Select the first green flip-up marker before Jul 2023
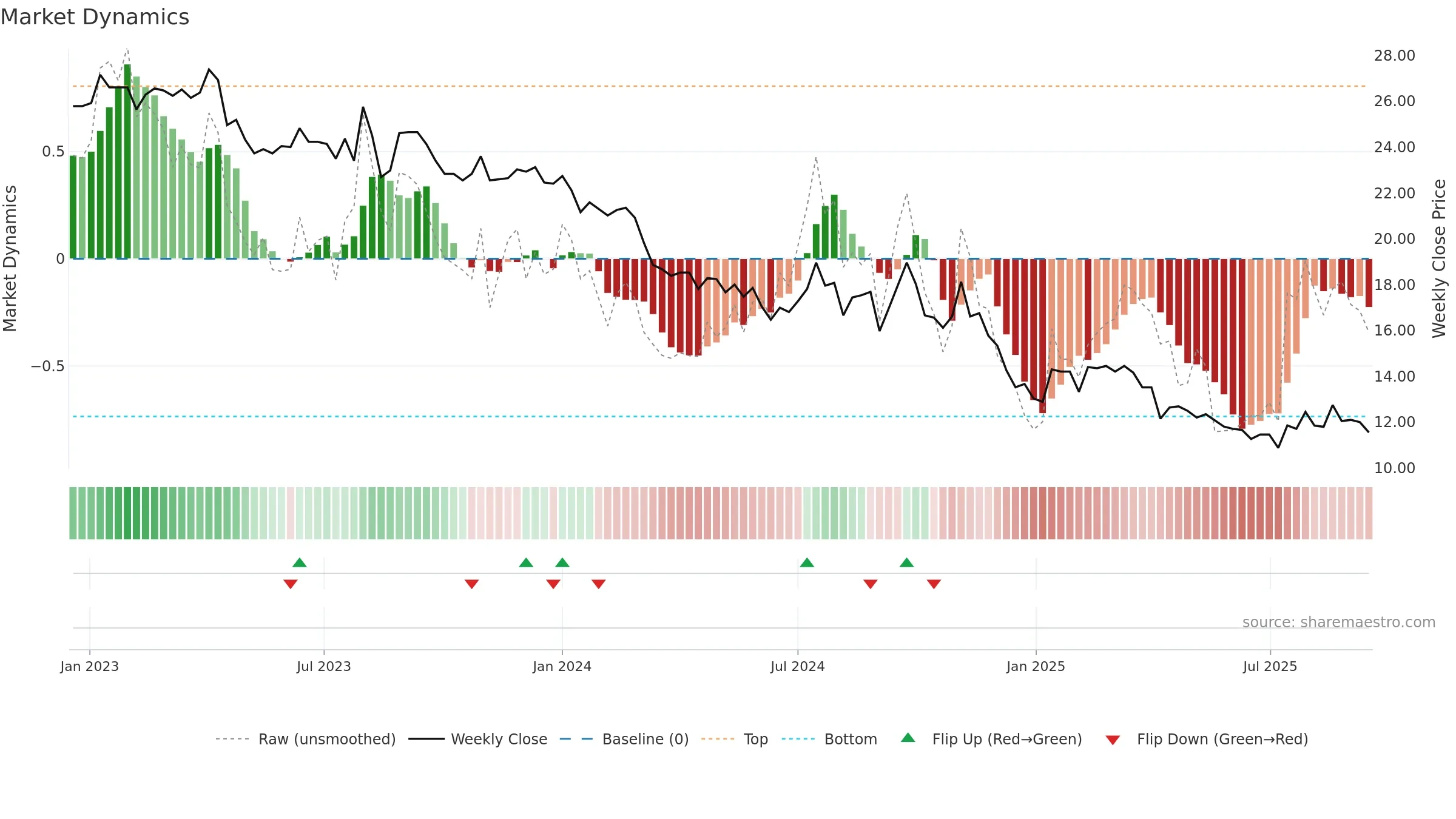The width and height of the screenshot is (1456, 819). point(300,562)
